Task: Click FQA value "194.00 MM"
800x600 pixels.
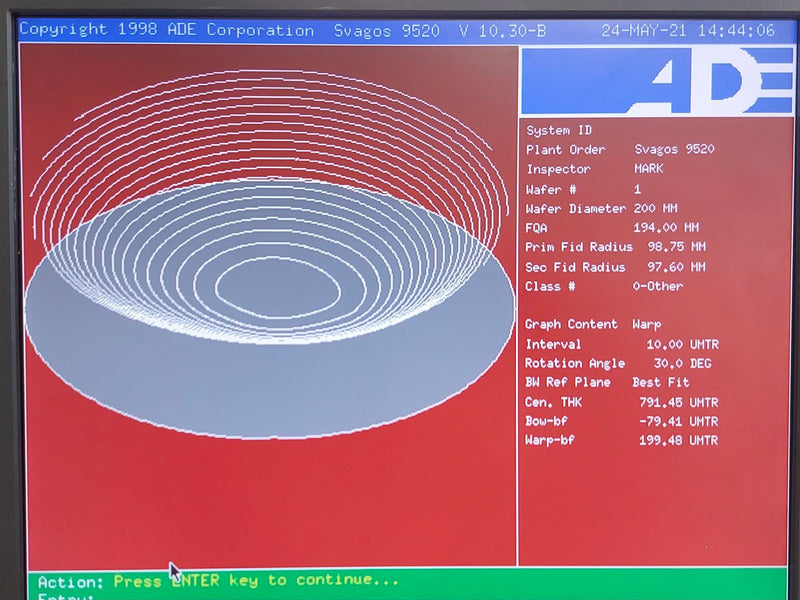Action: pyautogui.click(x=666, y=228)
